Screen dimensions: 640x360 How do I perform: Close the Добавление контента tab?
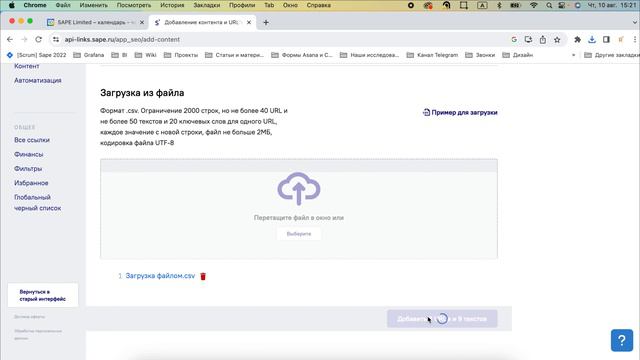[249, 22]
